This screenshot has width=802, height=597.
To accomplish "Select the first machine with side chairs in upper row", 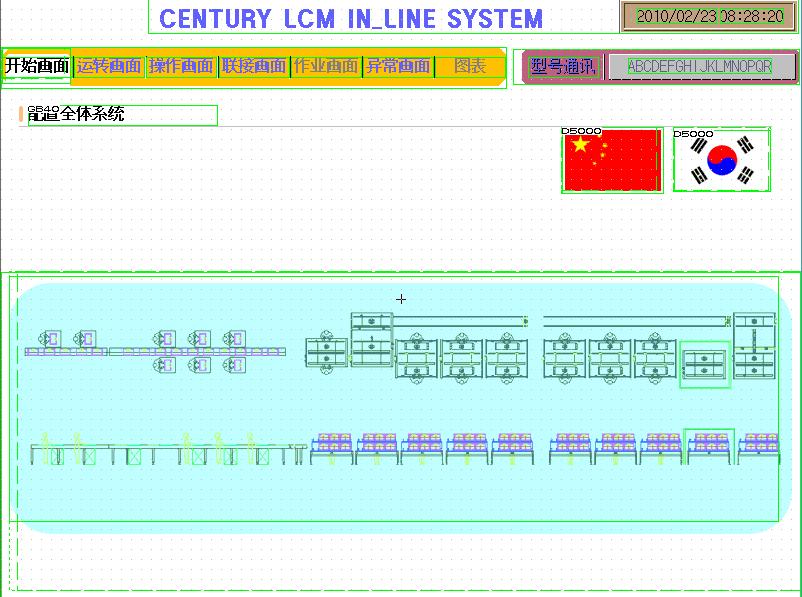I will tap(326, 352).
